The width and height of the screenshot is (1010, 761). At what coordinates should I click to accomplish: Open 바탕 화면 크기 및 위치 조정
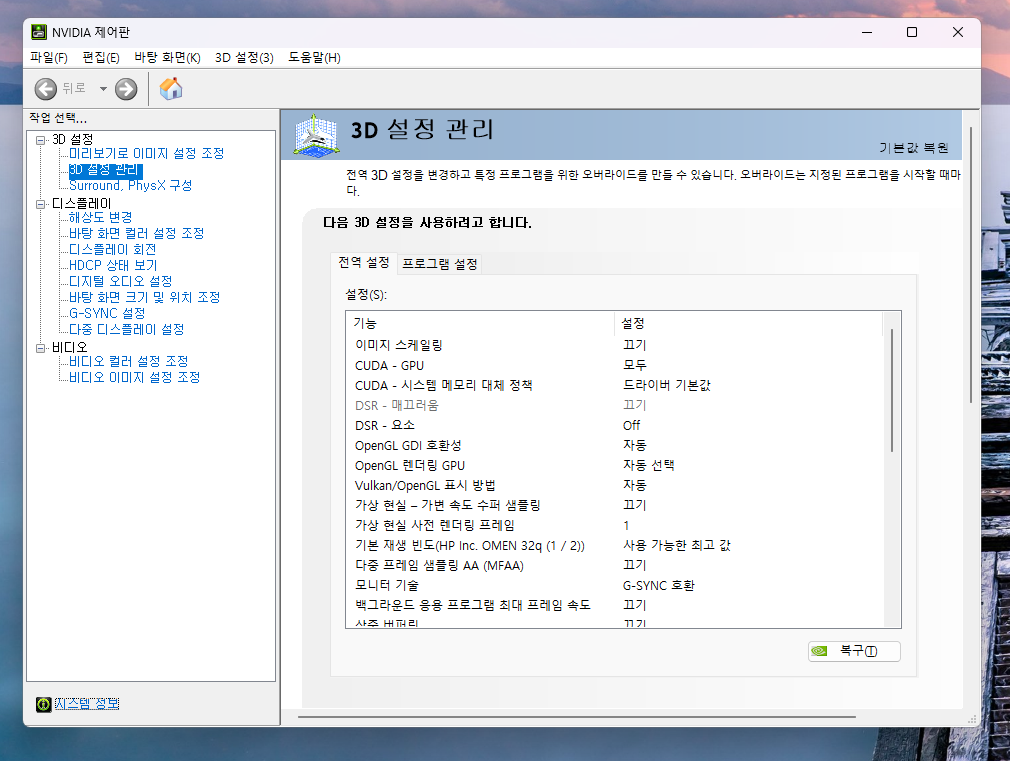pyautogui.click(x=144, y=297)
